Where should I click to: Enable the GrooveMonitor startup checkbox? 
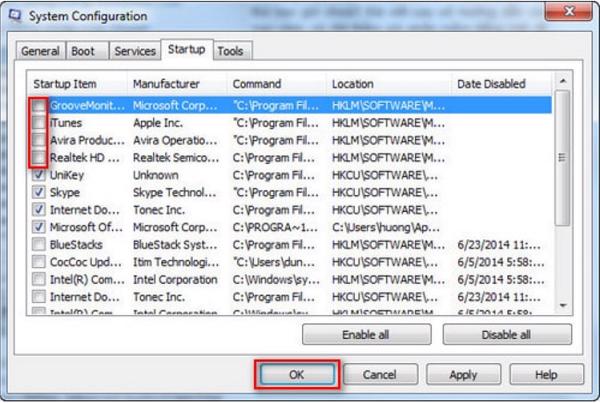tap(38, 104)
